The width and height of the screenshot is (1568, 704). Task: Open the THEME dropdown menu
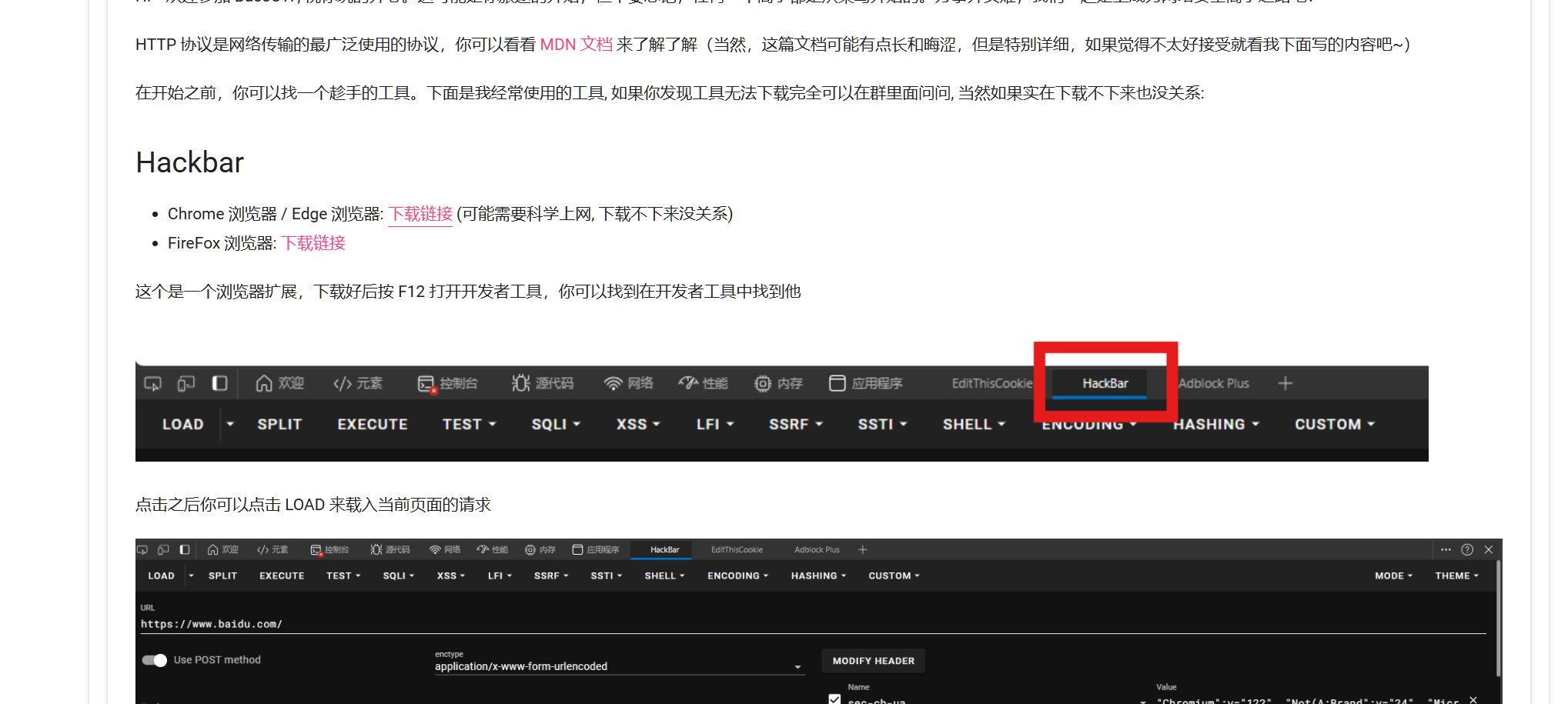(x=1456, y=576)
